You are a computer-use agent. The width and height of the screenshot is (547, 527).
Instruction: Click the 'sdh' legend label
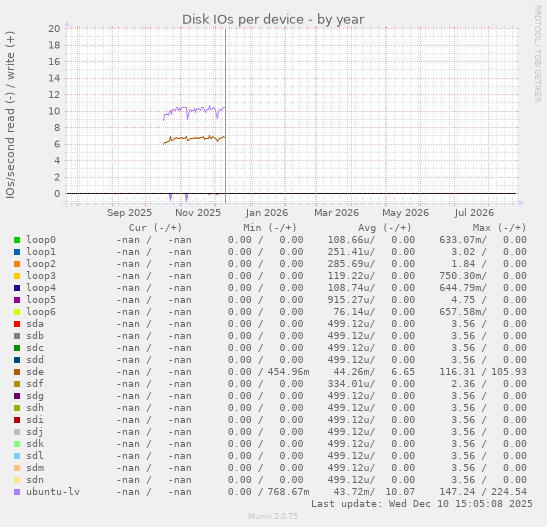(35, 408)
